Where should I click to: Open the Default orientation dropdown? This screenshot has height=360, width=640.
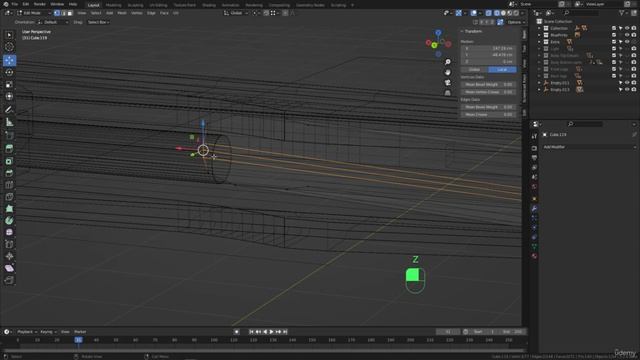[52, 22]
